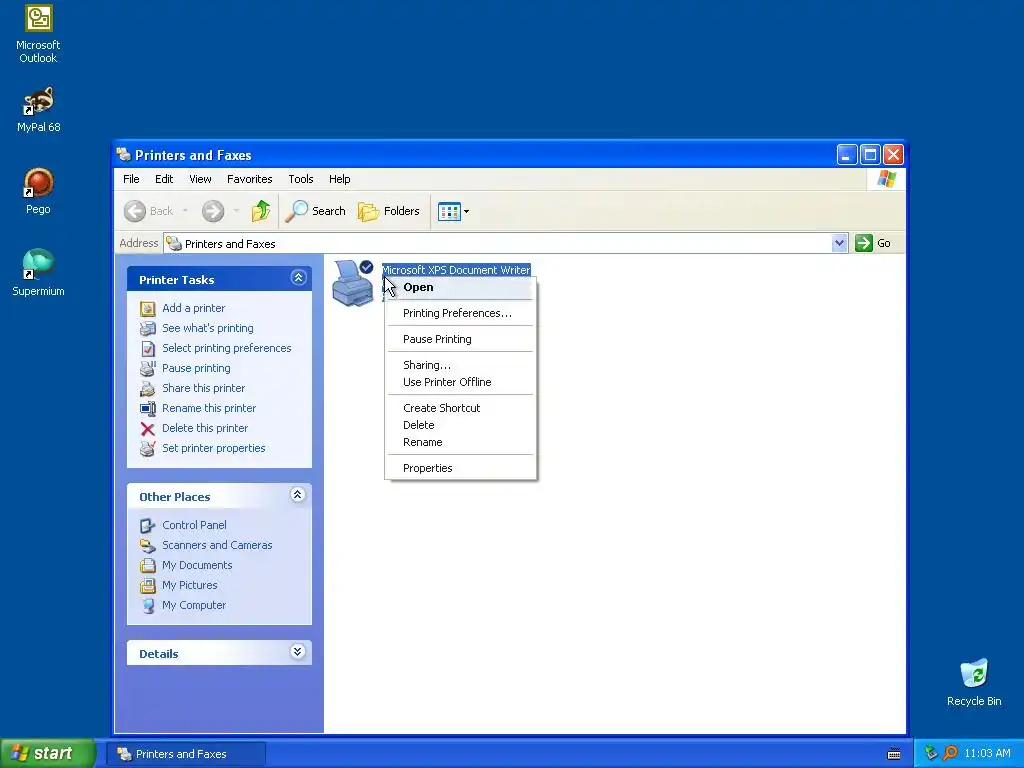Choose Sharing from the context menu

pyautogui.click(x=460, y=365)
